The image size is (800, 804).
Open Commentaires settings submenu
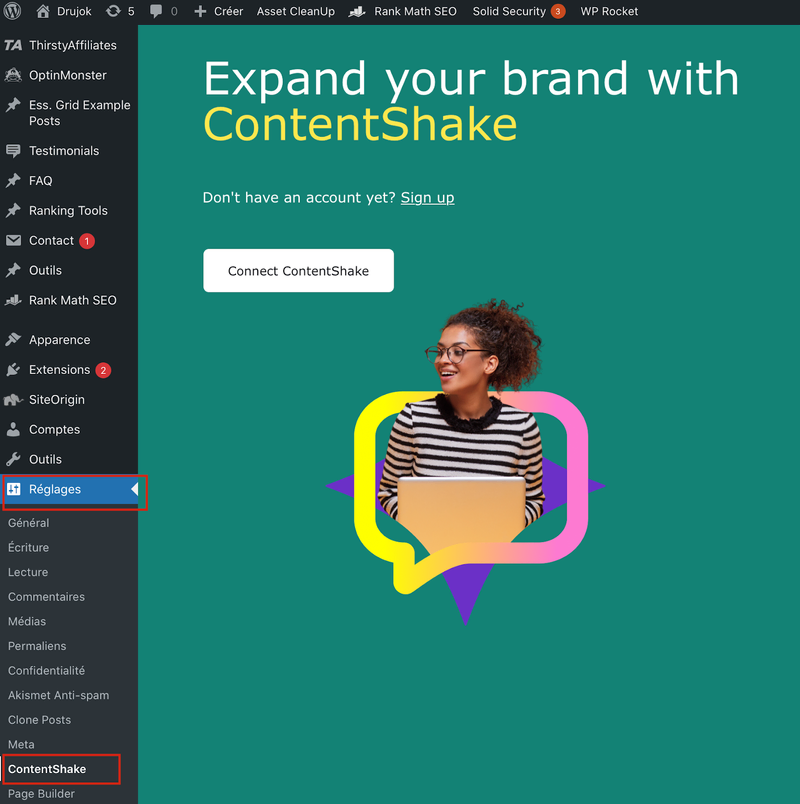[46, 597]
